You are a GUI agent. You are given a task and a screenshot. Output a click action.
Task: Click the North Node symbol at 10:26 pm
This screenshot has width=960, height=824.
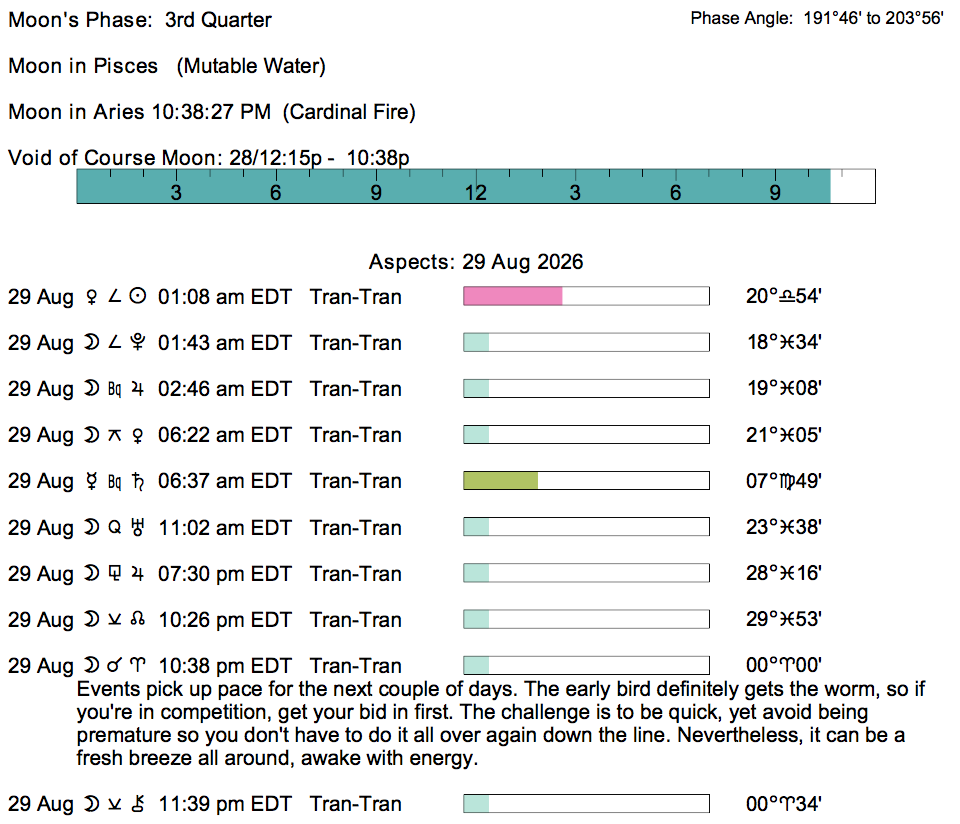coord(138,620)
